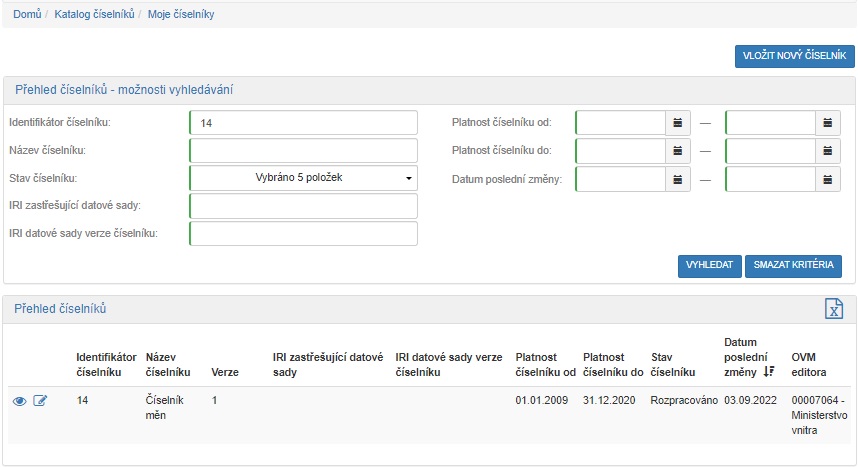View Číselník měn details with eye icon
Screen dimensions: 858x467
20,401
